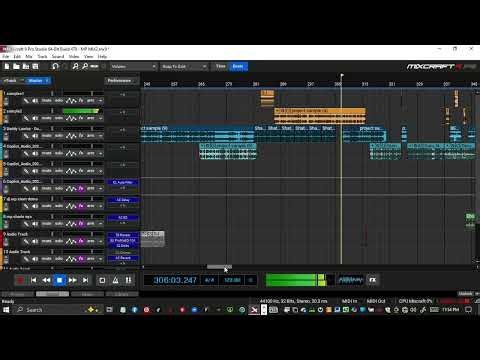480x360 pixels.
Task: Click the first magnifier zoom icon
Action: click(x=75, y=67)
